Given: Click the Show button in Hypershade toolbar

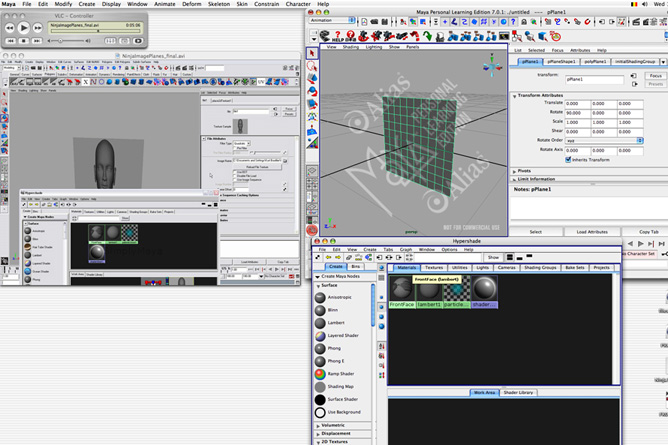Looking at the screenshot, I should tap(493, 258).
